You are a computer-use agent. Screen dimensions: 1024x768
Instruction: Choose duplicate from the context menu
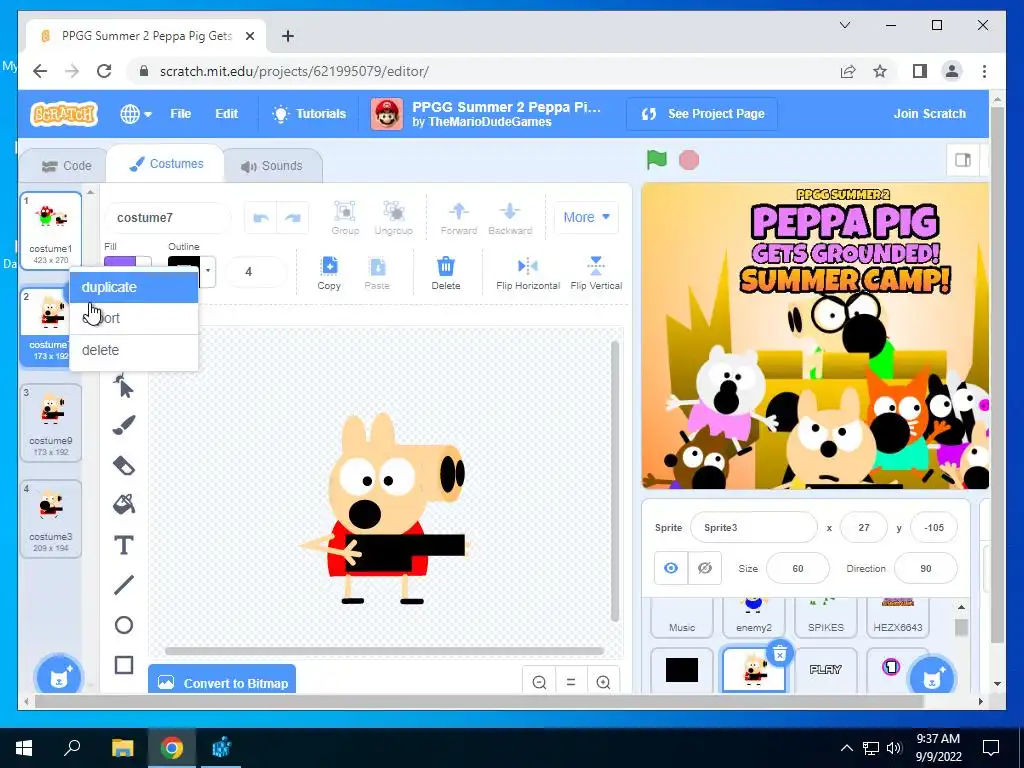pyautogui.click(x=134, y=287)
